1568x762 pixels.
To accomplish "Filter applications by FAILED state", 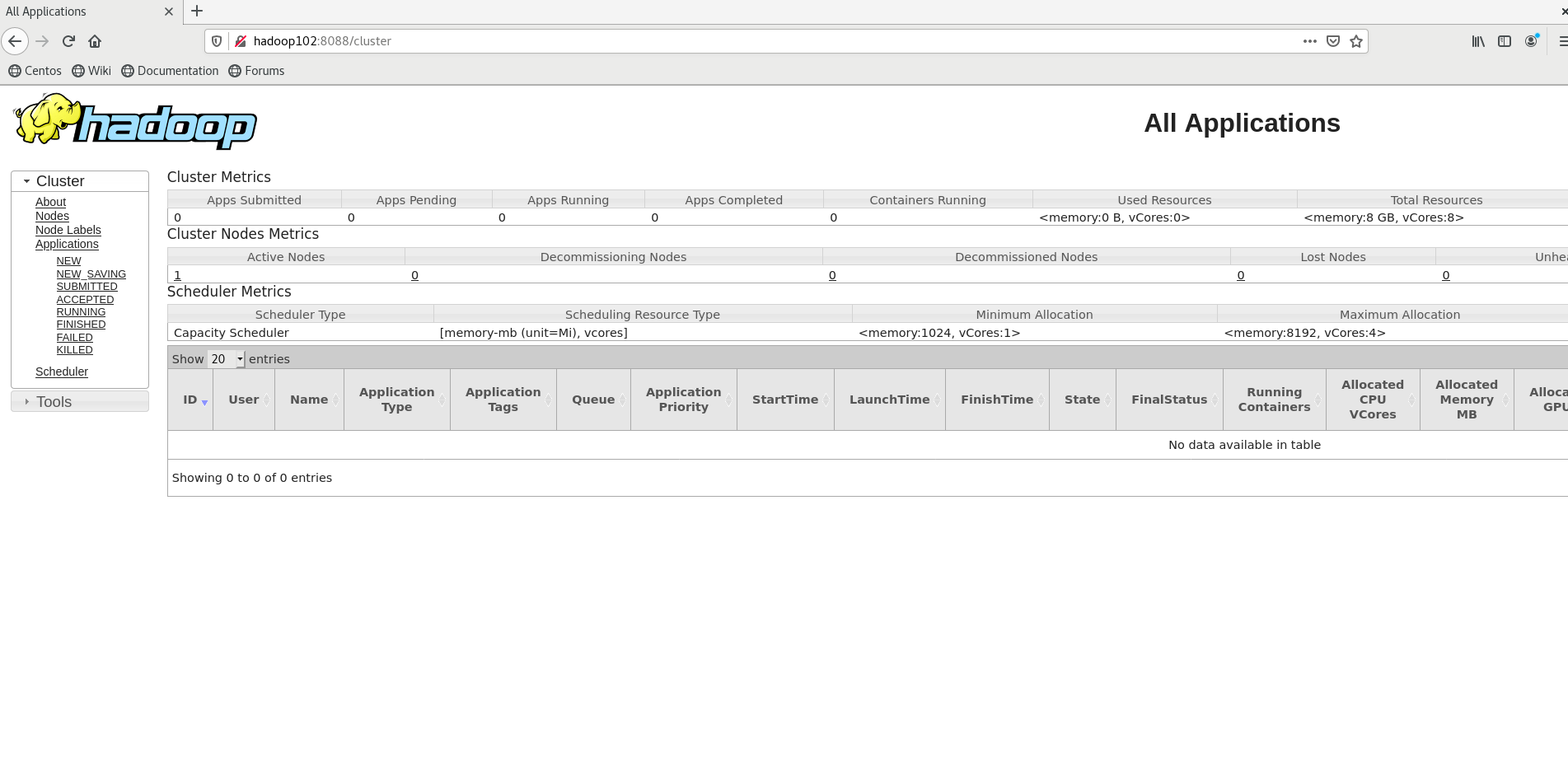I will (x=74, y=338).
